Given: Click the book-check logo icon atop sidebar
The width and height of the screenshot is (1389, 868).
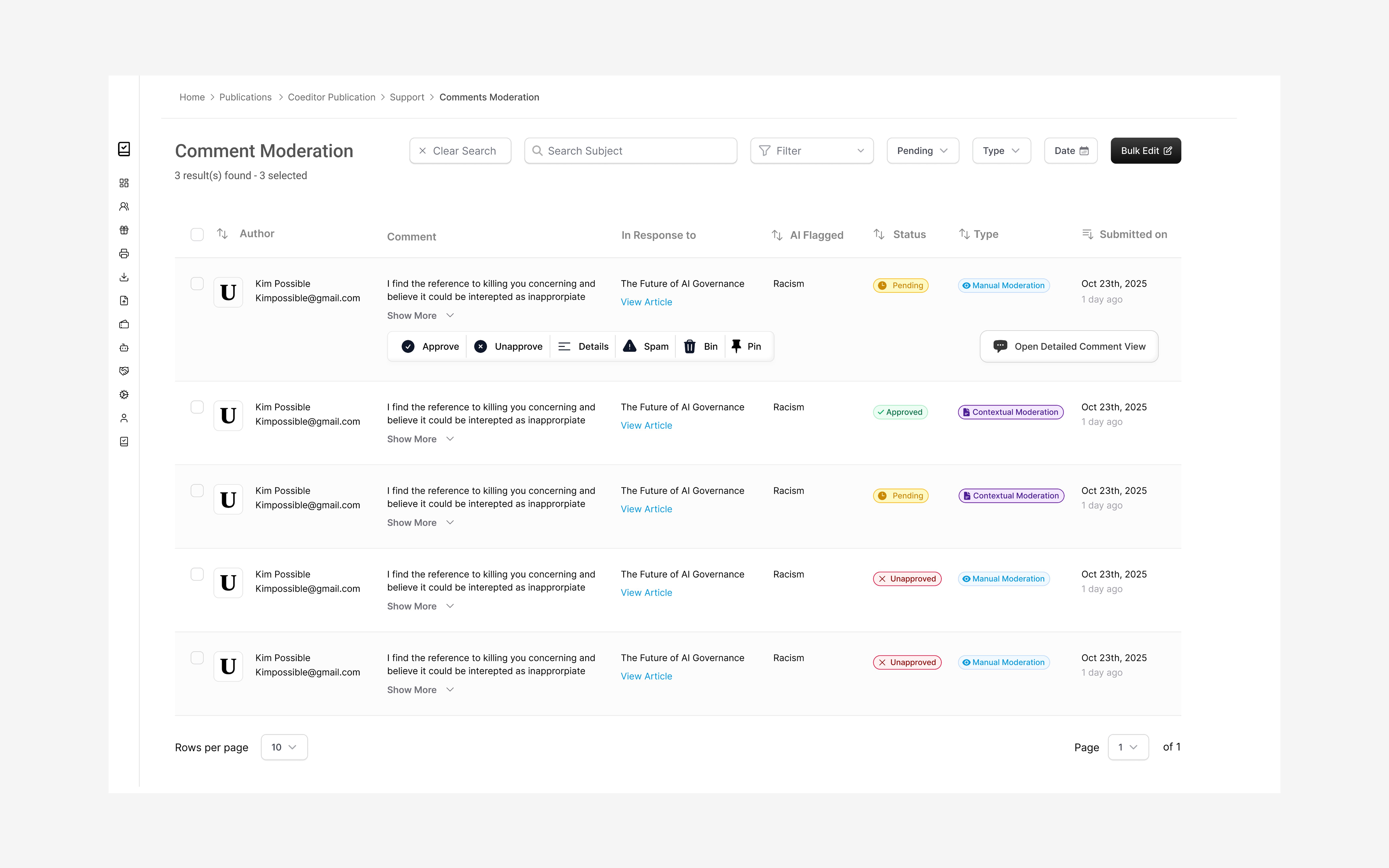Looking at the screenshot, I should pyautogui.click(x=124, y=149).
